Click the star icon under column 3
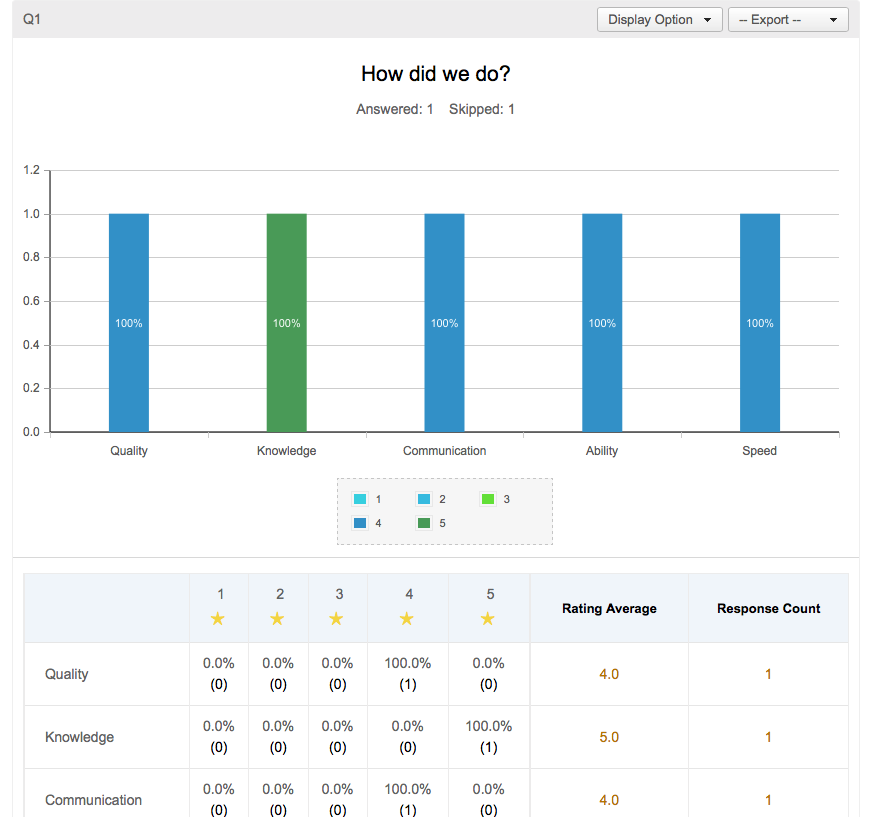 [336, 618]
